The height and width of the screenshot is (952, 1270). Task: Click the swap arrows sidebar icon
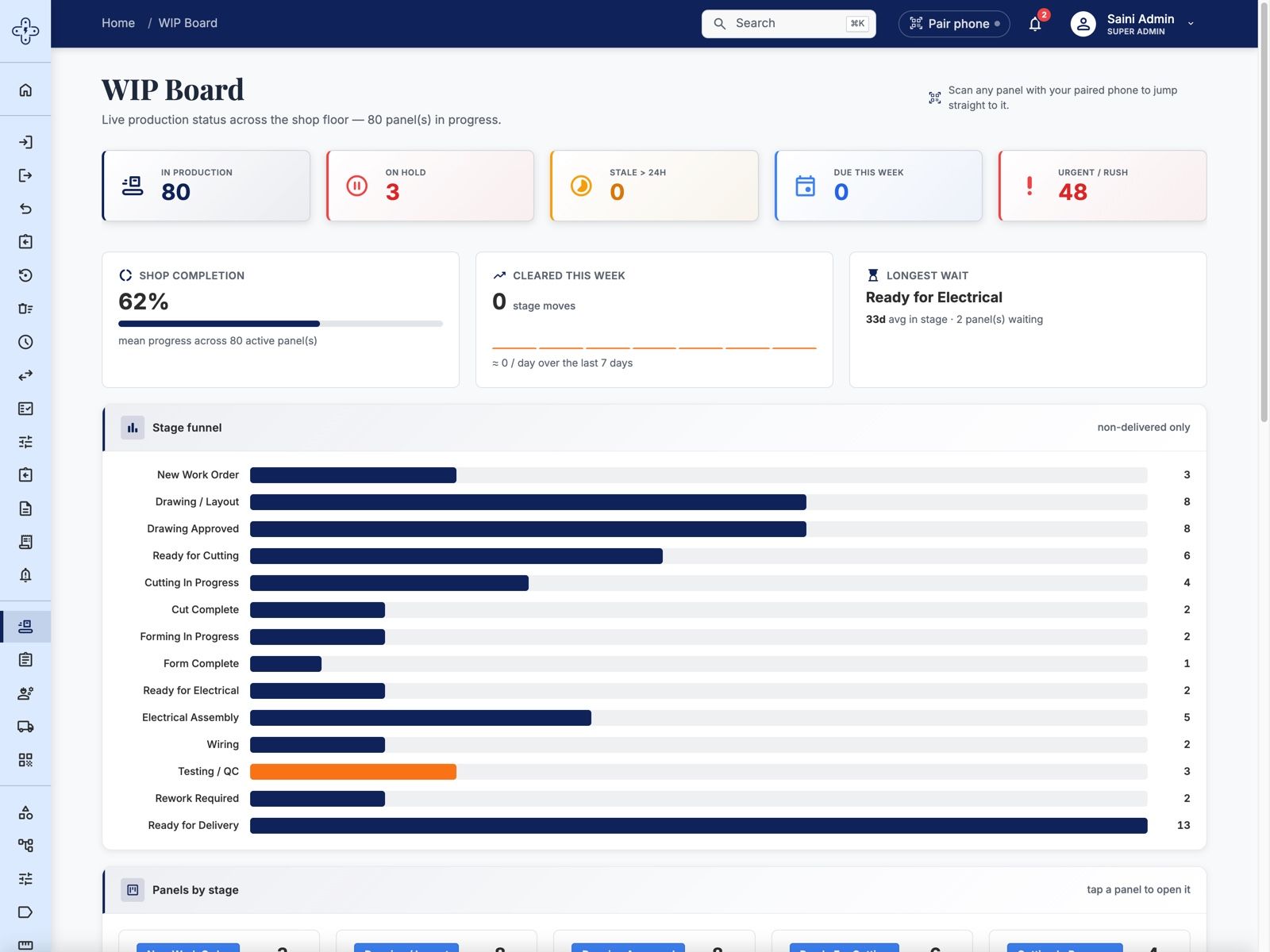[x=25, y=375]
